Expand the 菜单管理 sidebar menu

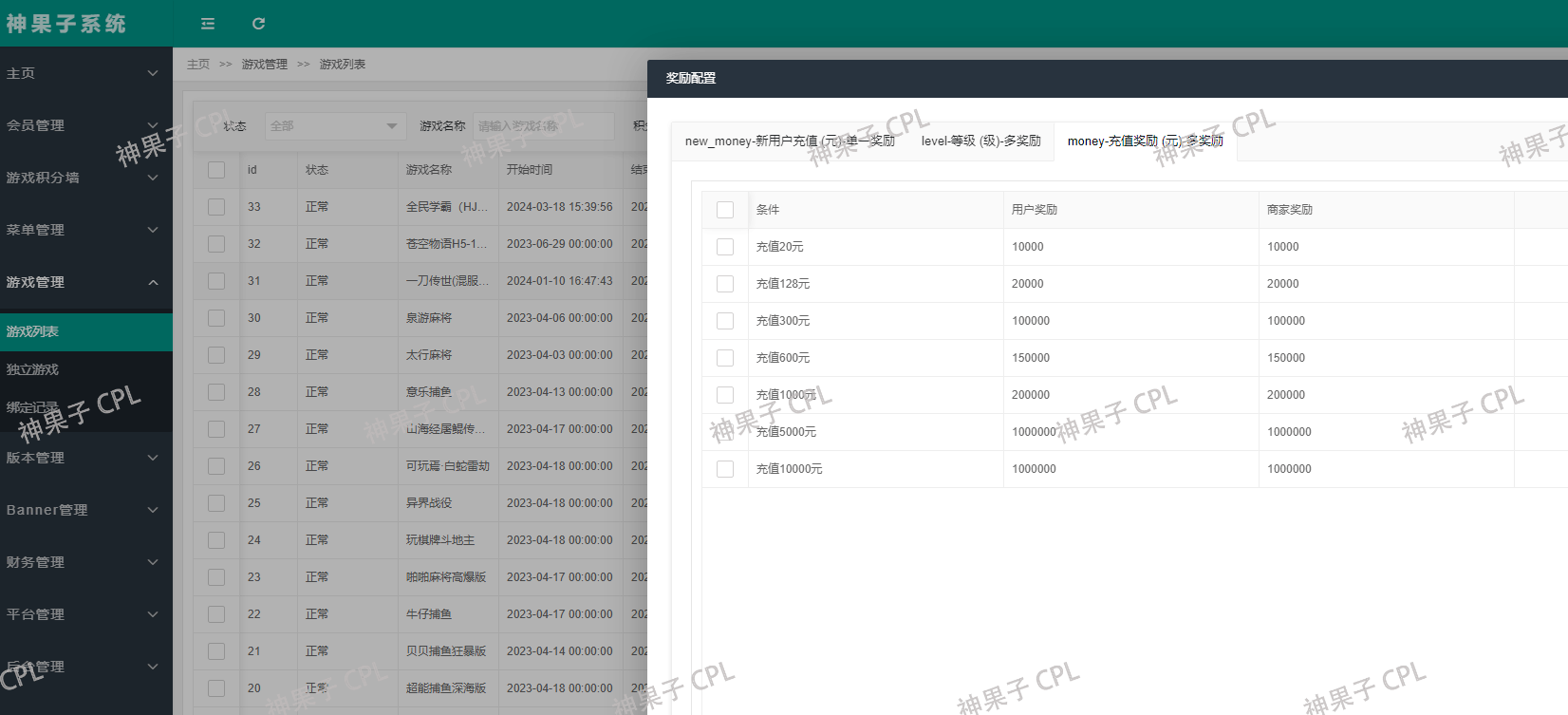(86, 230)
